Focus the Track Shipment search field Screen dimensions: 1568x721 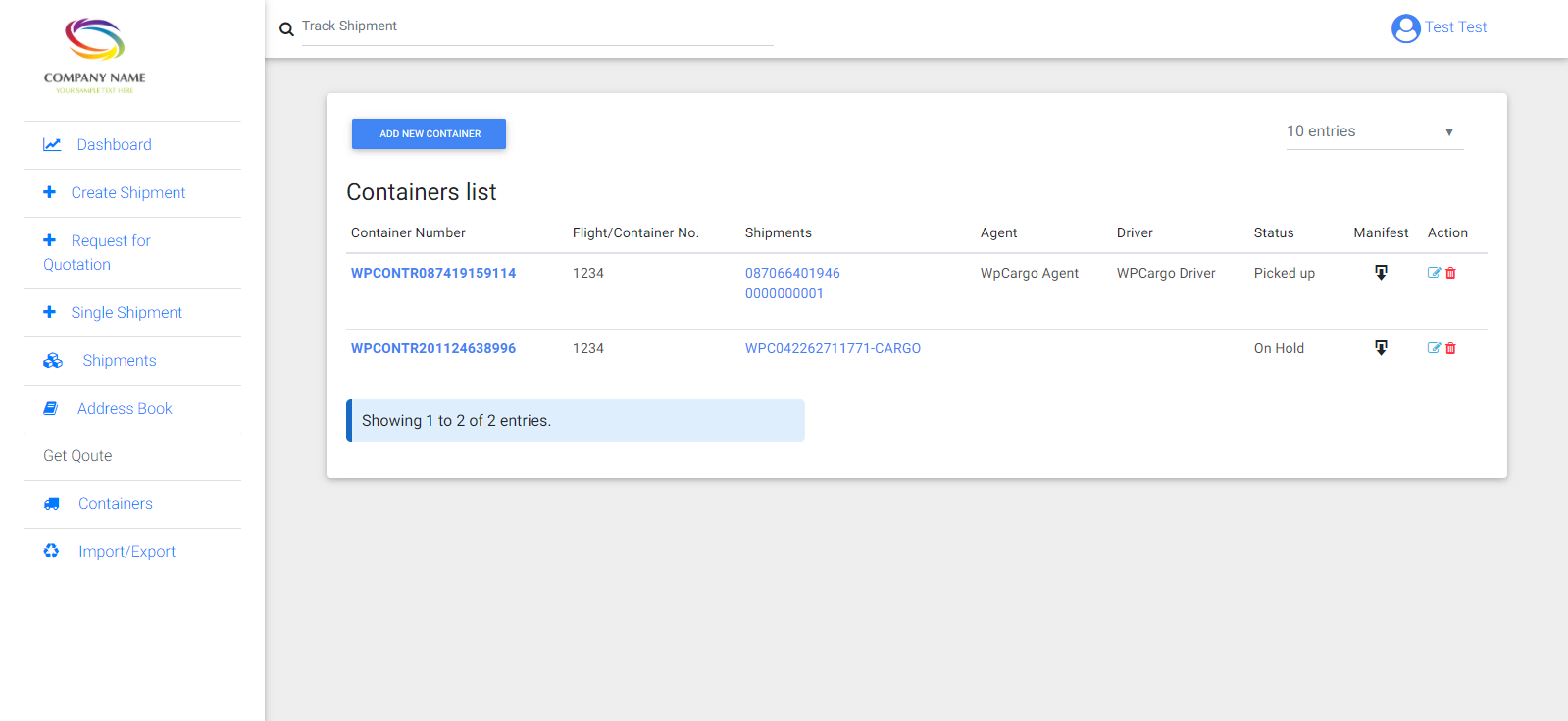point(537,26)
